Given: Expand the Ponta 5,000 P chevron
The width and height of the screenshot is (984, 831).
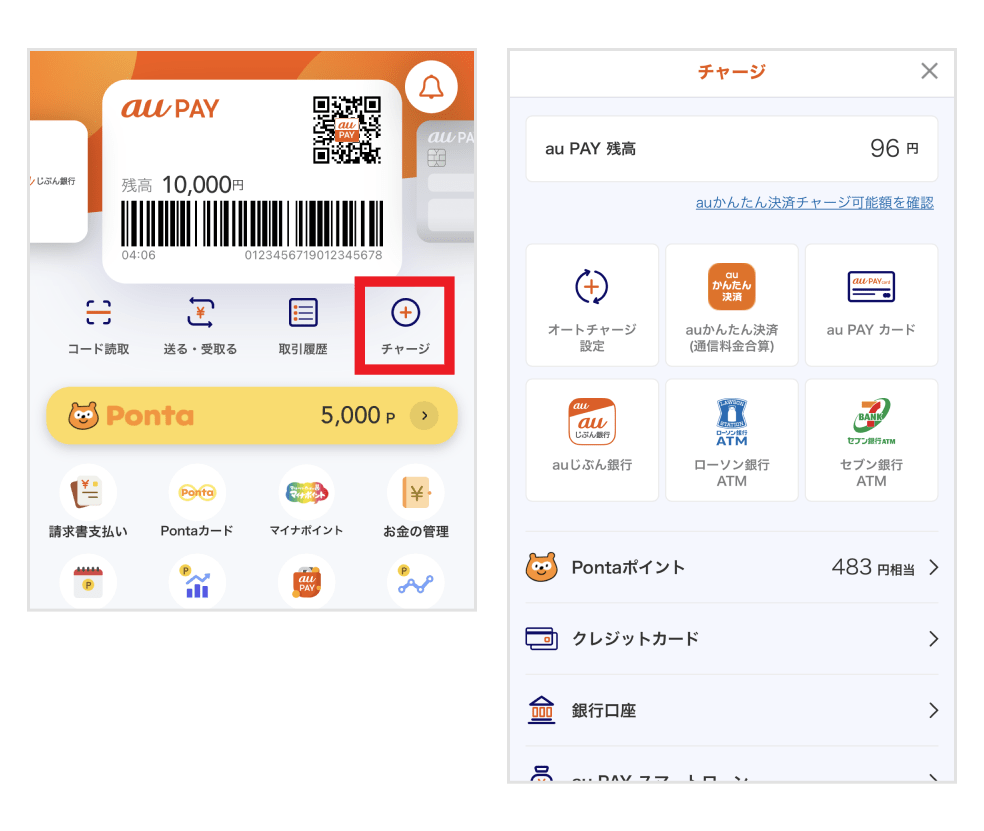Looking at the screenshot, I should tap(424, 416).
